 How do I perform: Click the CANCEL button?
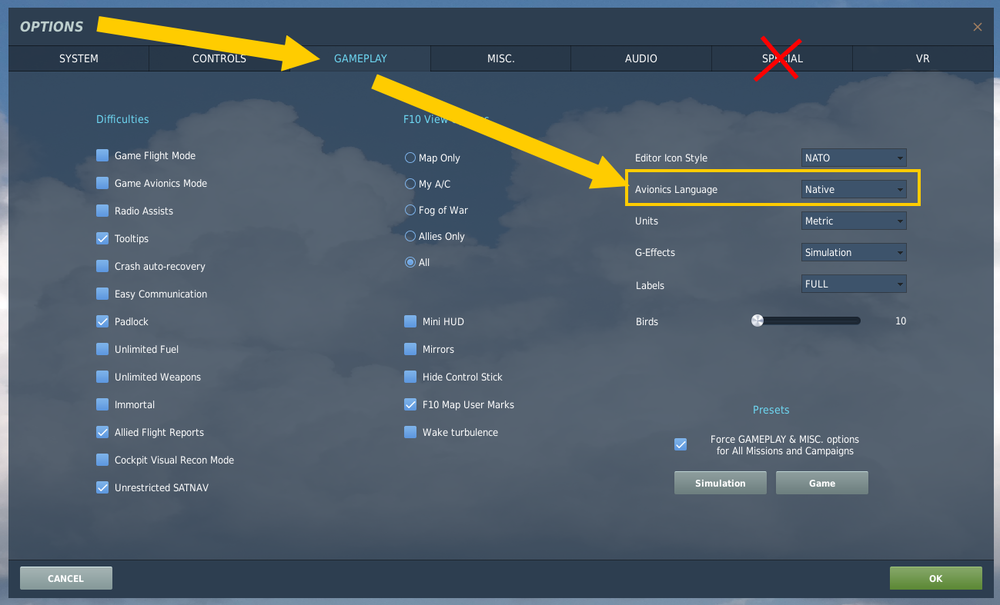click(66, 578)
